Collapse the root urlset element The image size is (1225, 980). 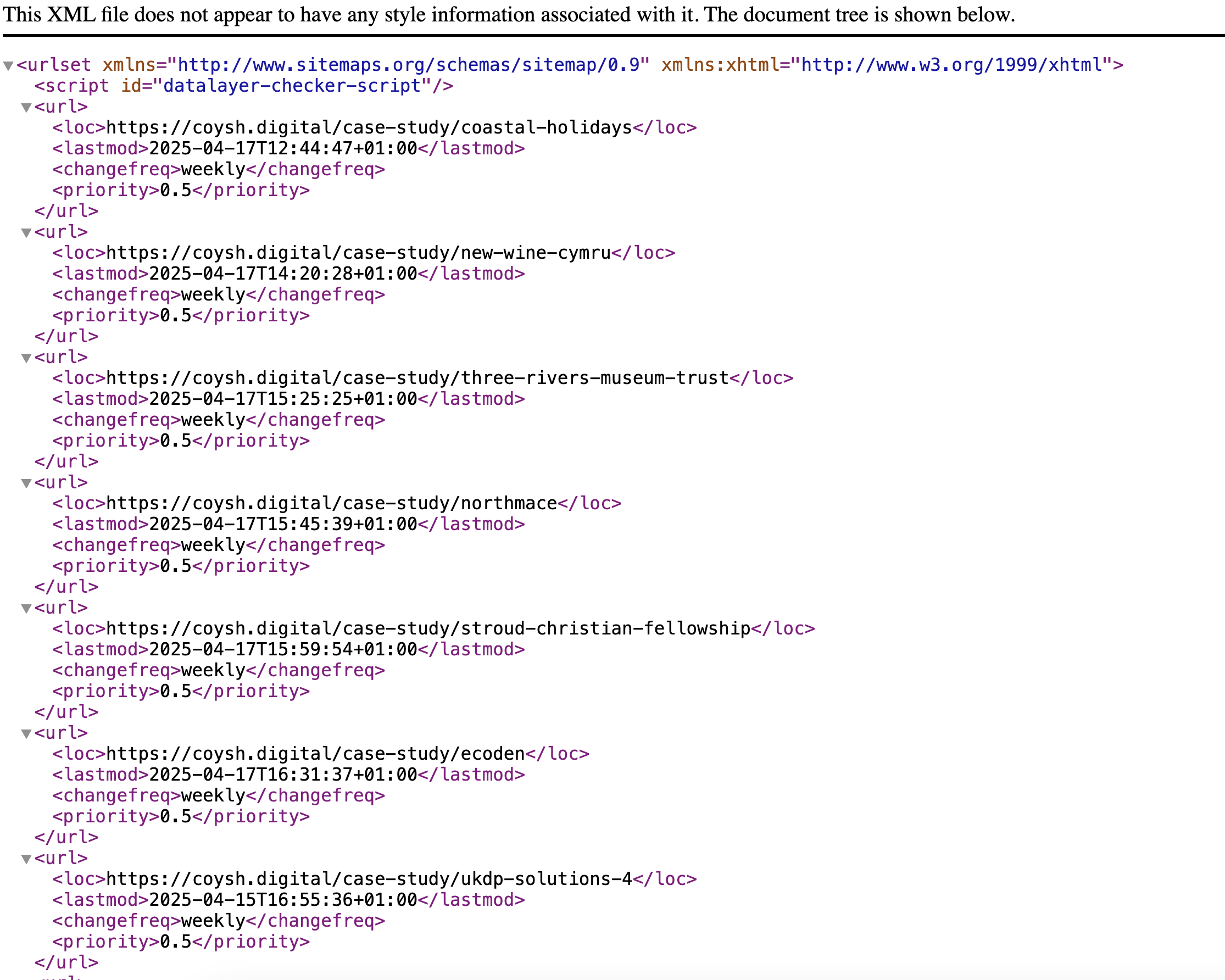(x=8, y=65)
